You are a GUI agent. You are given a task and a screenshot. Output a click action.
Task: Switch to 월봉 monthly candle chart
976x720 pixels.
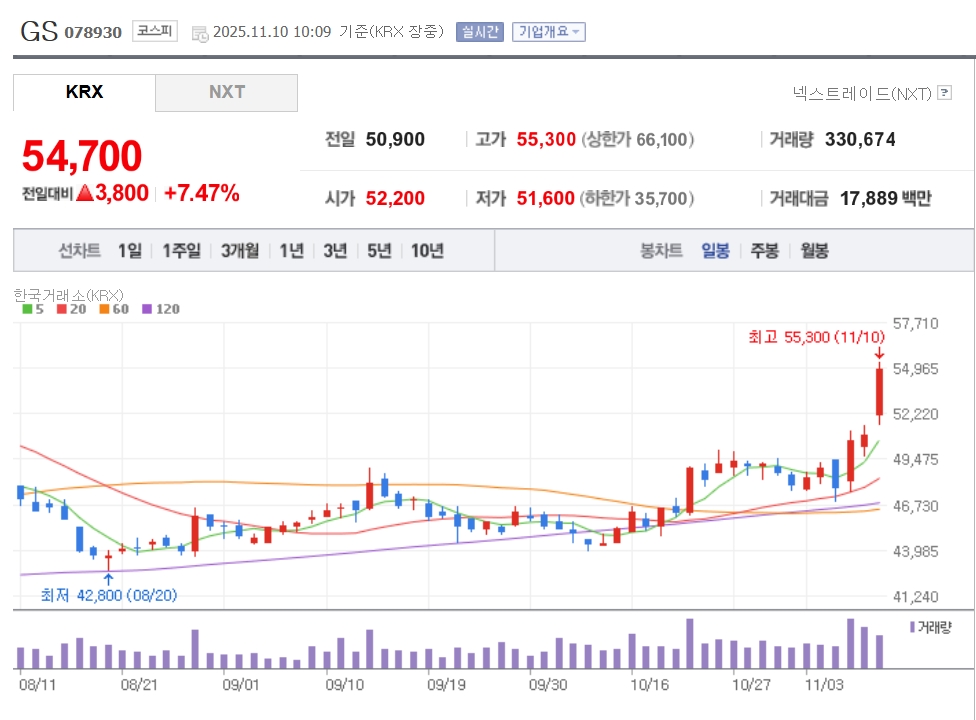814,250
